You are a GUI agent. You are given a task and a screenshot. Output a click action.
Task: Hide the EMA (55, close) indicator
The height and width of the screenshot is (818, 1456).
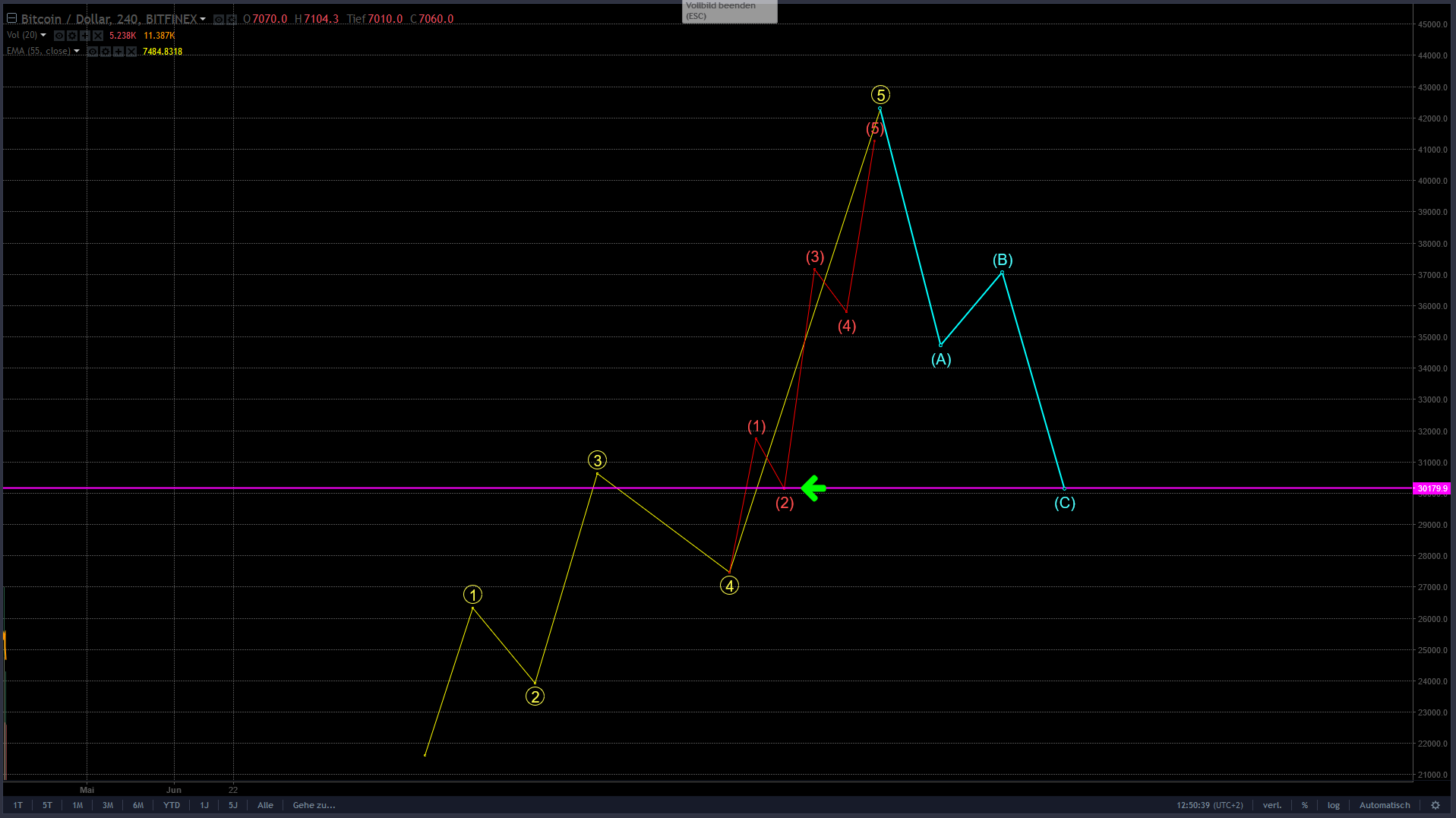(93, 52)
